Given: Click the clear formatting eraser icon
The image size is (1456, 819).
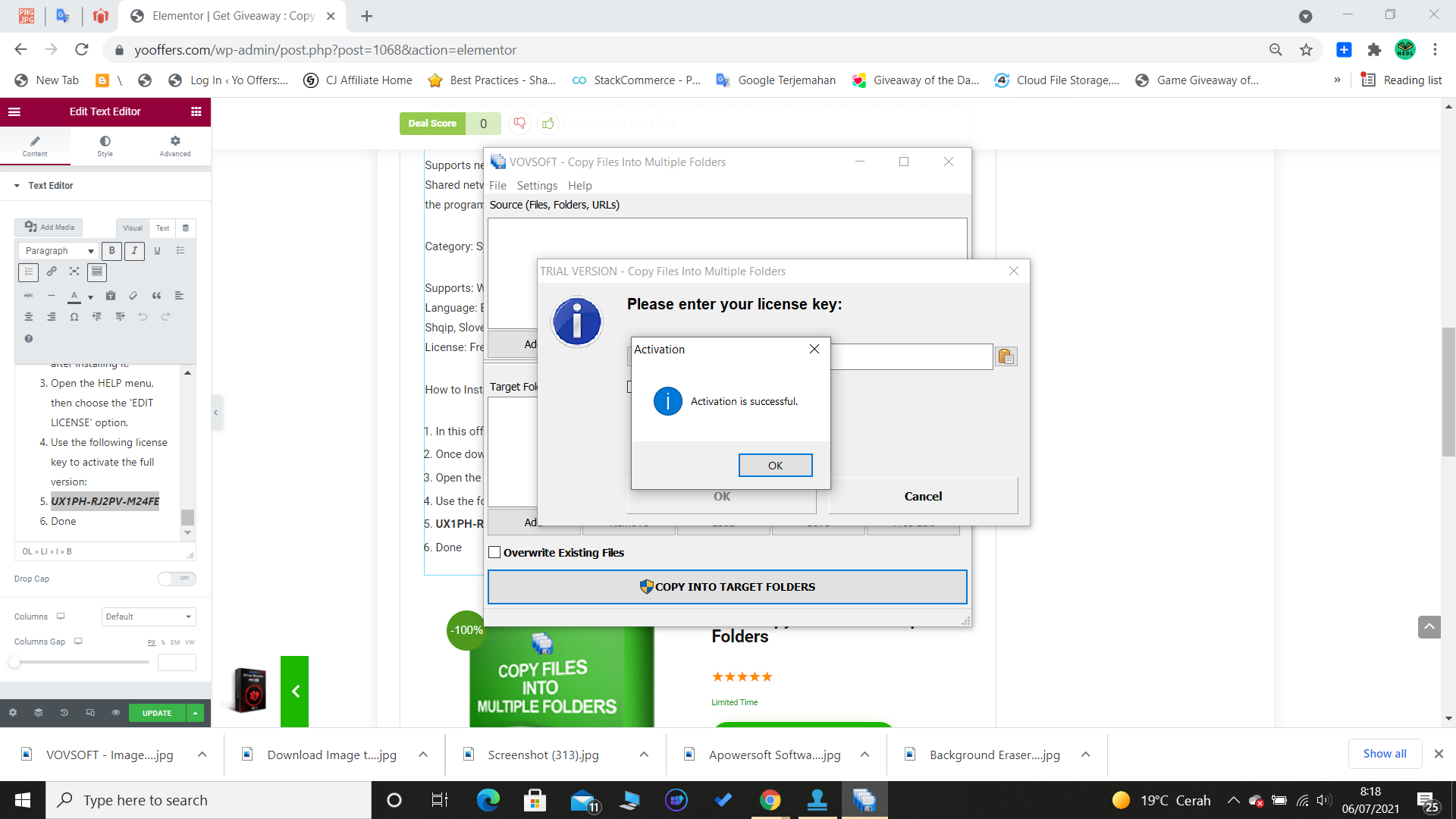Looking at the screenshot, I should pos(133,296).
